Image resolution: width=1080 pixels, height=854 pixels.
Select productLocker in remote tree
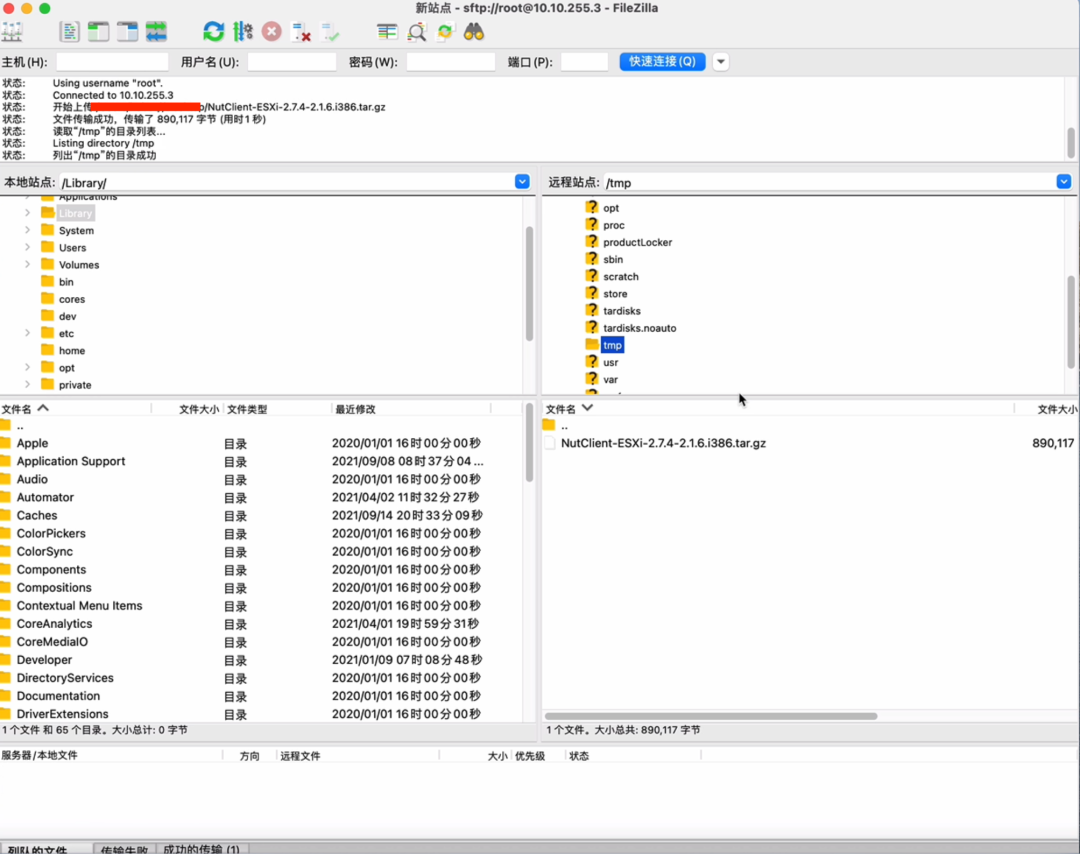(x=637, y=242)
